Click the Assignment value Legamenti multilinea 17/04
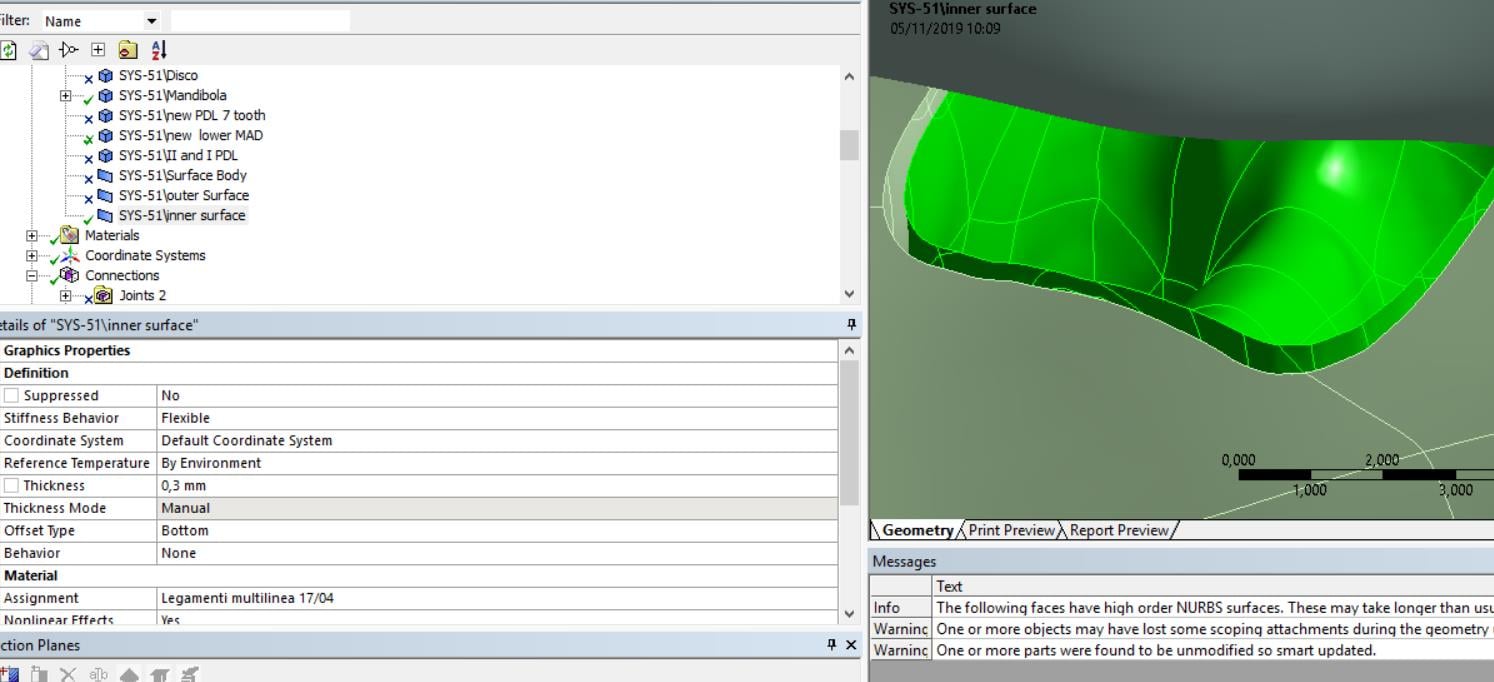The height and width of the screenshot is (682, 1494). [x=497, y=598]
